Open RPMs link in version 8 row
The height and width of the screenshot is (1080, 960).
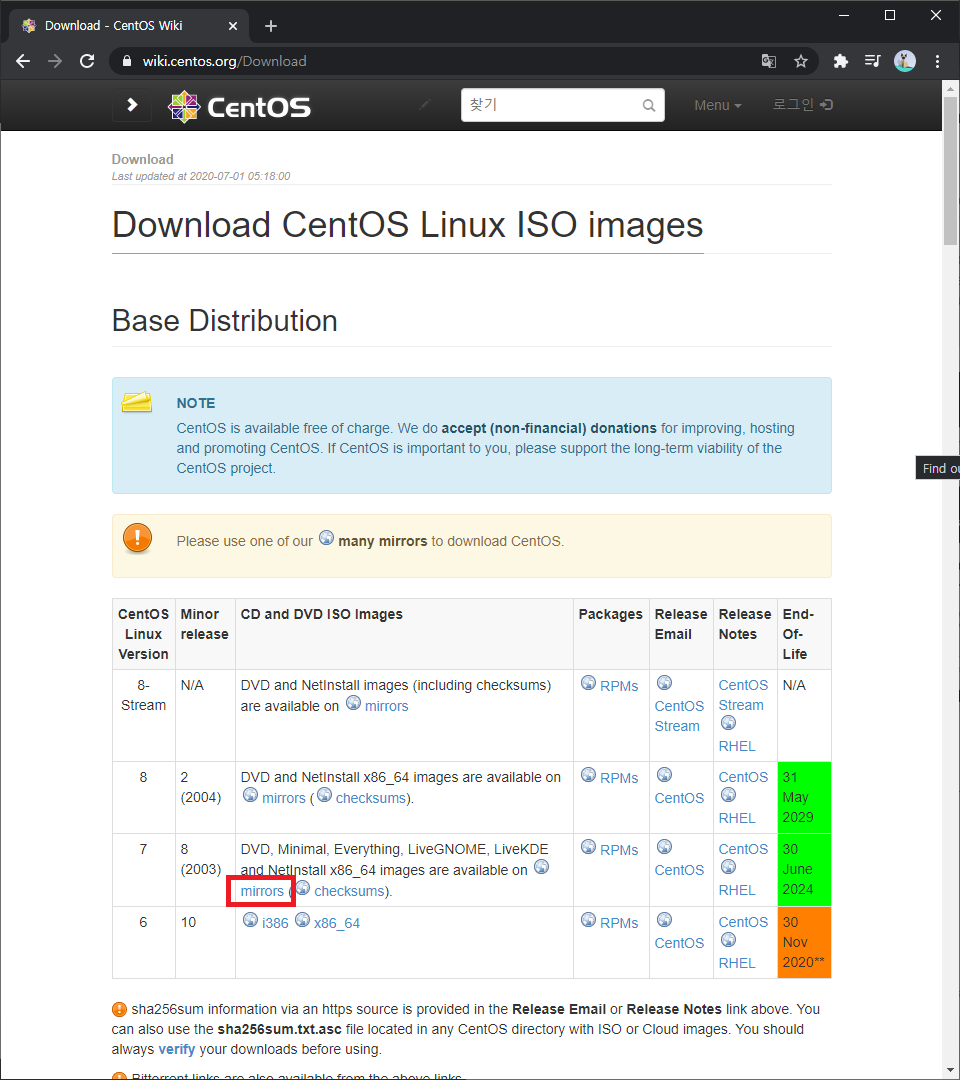coord(619,778)
